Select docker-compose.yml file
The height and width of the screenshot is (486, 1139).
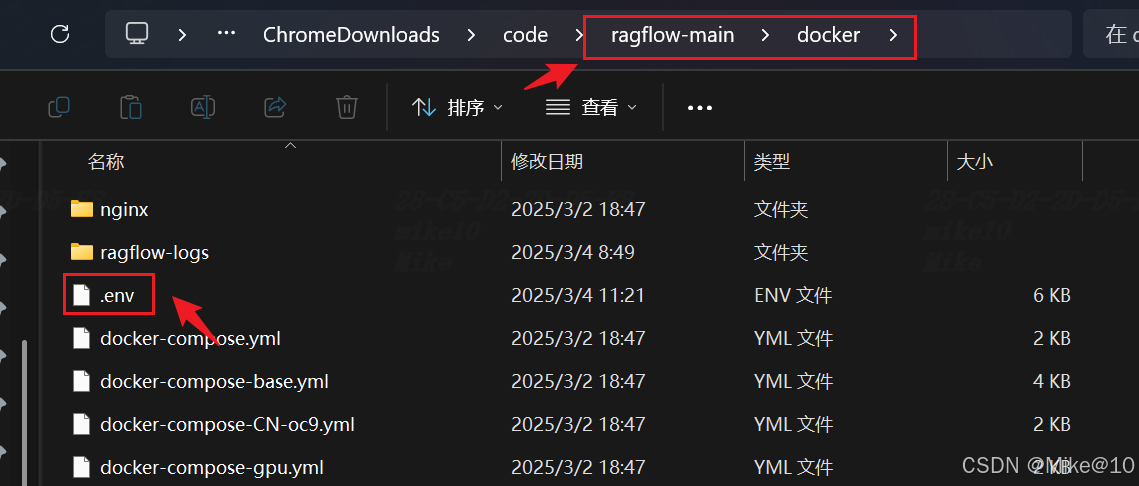tap(190, 338)
